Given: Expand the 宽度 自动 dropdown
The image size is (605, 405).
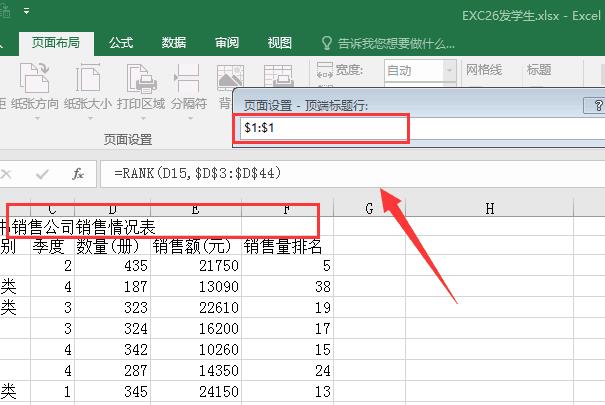Looking at the screenshot, I should (446, 70).
